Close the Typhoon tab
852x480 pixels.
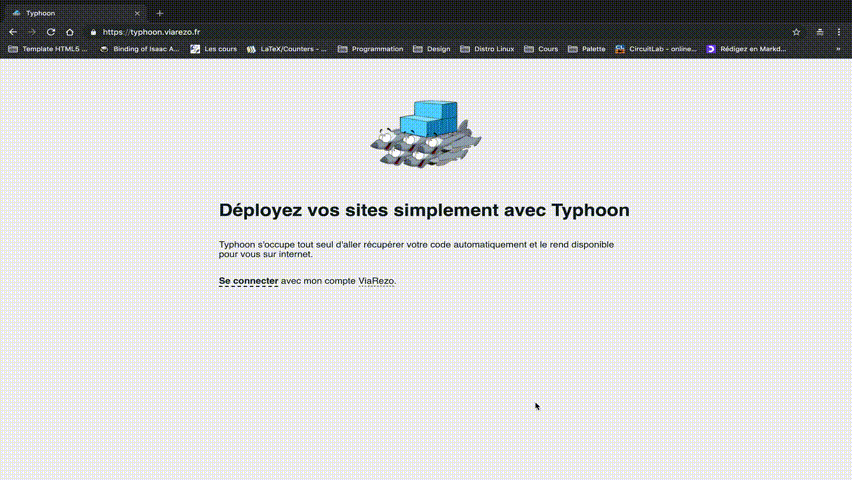pos(137,13)
